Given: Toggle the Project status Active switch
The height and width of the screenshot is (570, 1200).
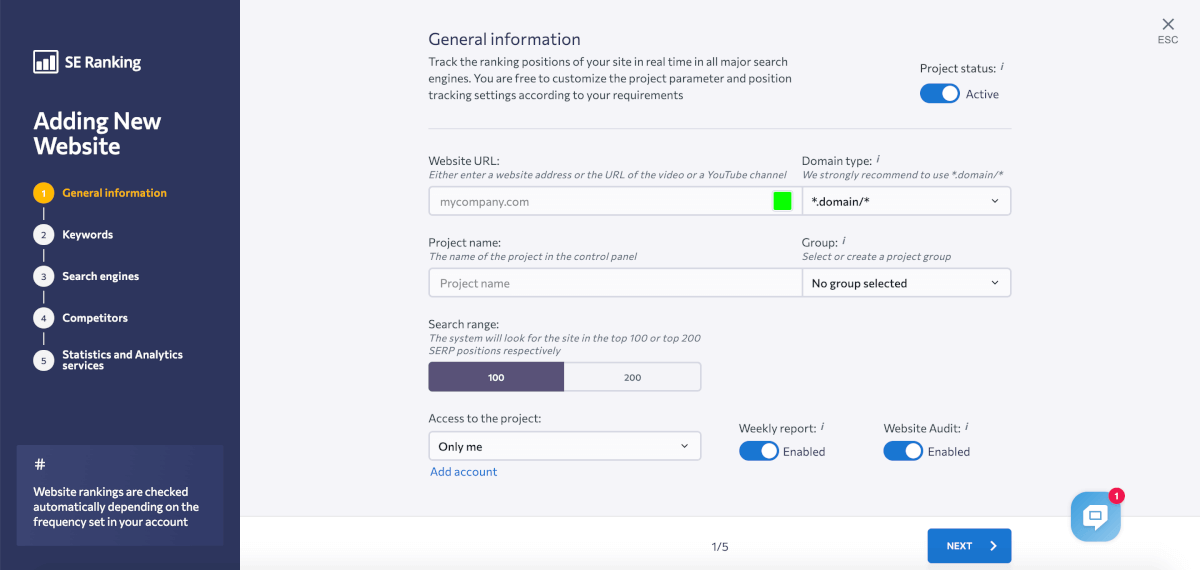Looking at the screenshot, I should click(939, 94).
